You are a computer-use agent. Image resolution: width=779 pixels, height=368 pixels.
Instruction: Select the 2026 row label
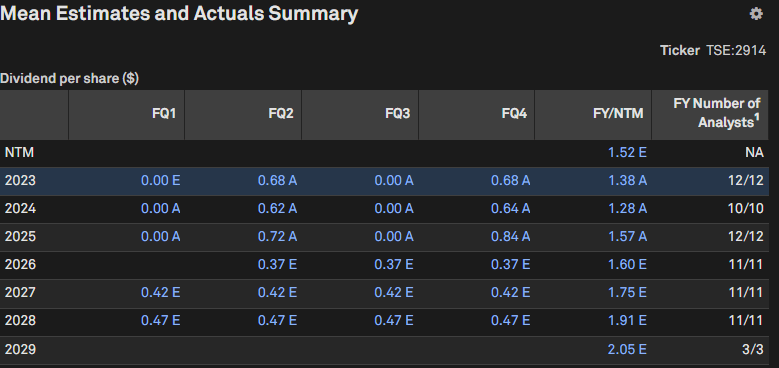[x=20, y=265]
